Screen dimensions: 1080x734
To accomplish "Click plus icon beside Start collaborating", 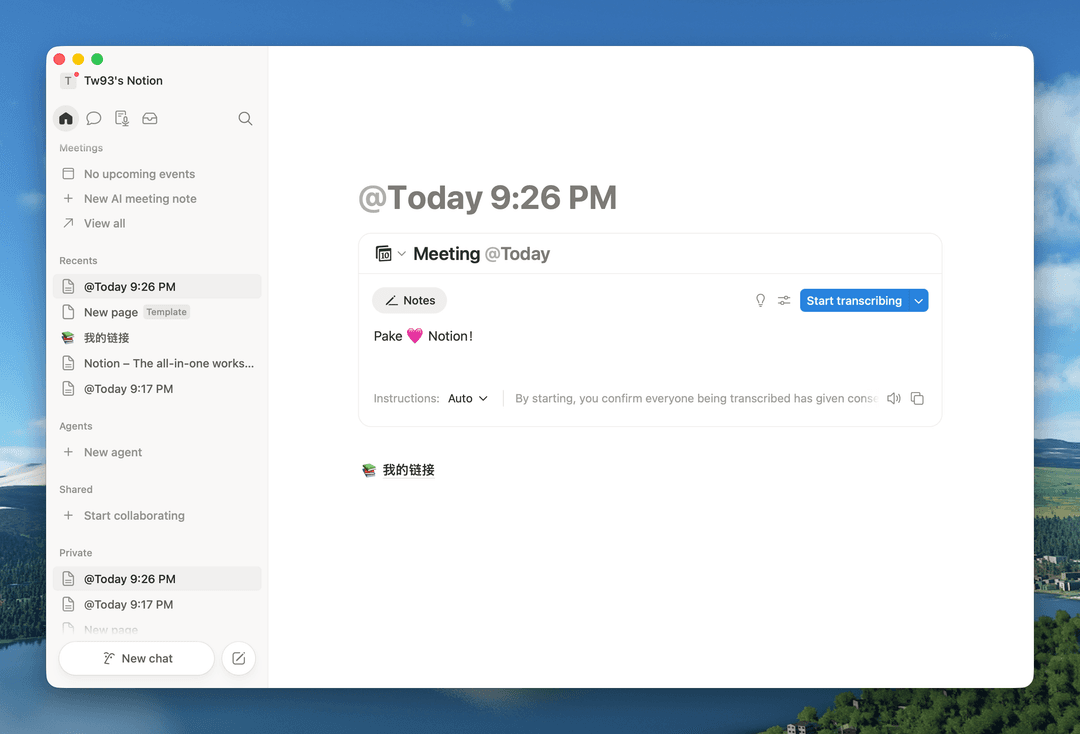I will [68, 515].
